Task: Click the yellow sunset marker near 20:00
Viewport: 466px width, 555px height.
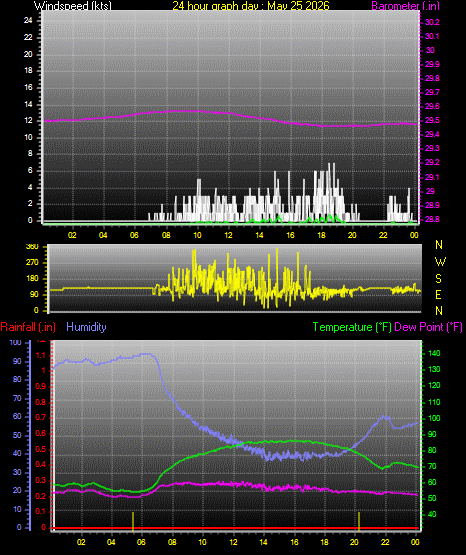Action: [x=359, y=521]
